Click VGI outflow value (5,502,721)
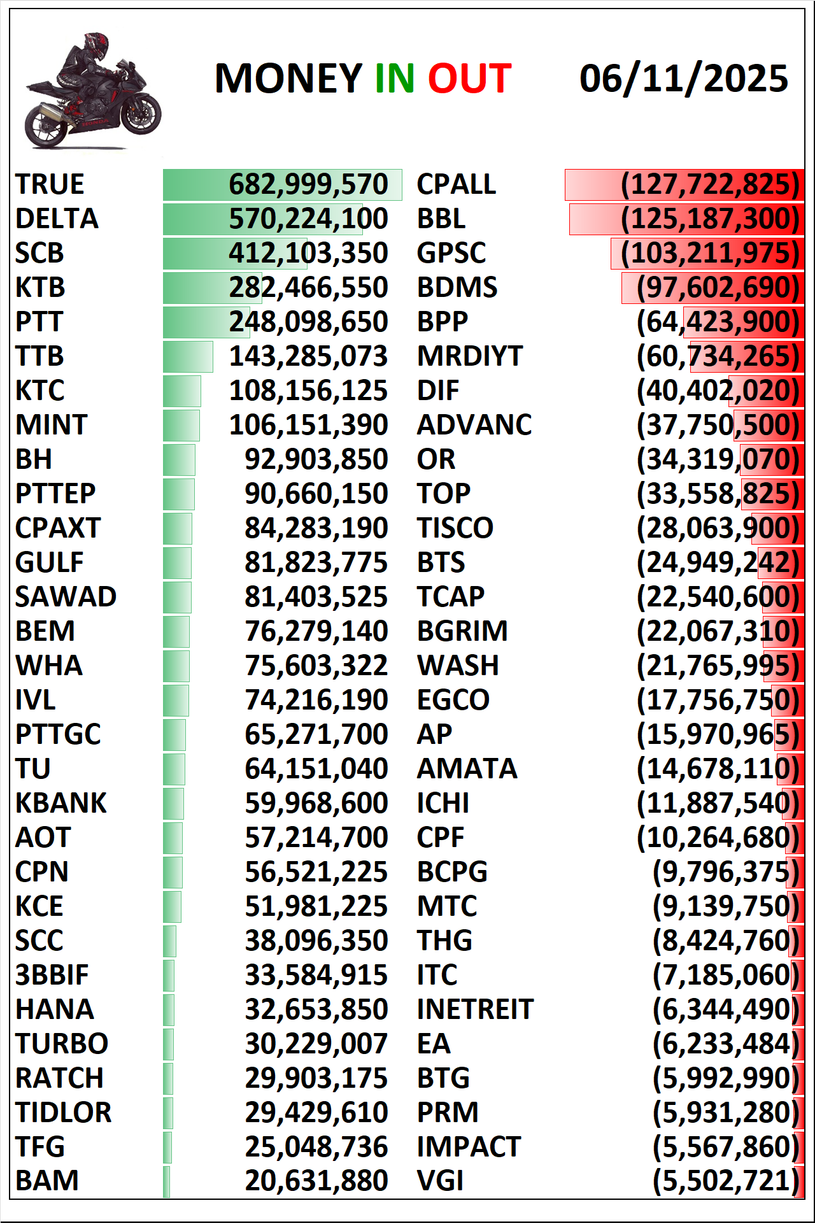The image size is (815, 1223). pos(726,1181)
